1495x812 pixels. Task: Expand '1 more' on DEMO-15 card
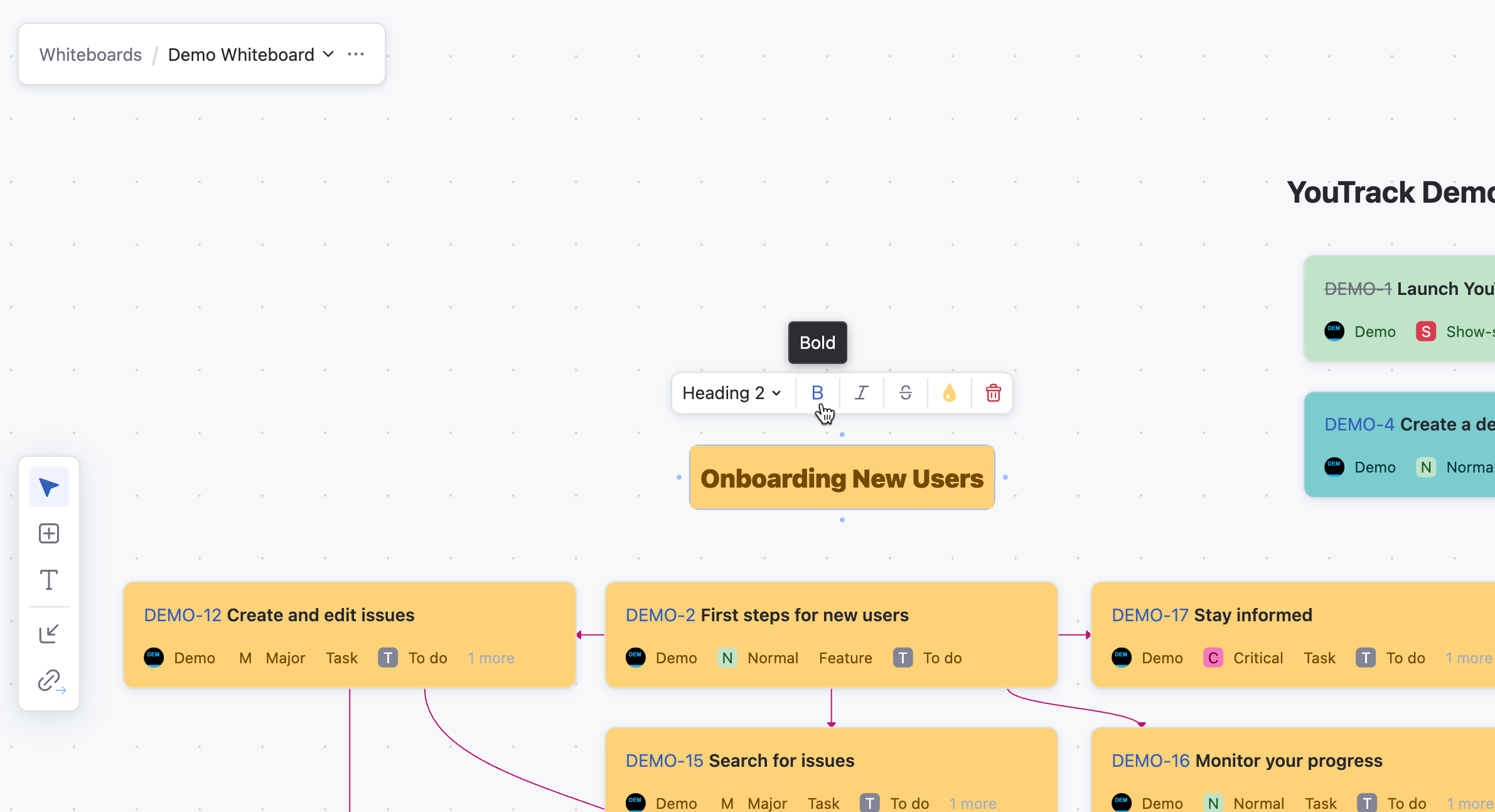click(972, 803)
